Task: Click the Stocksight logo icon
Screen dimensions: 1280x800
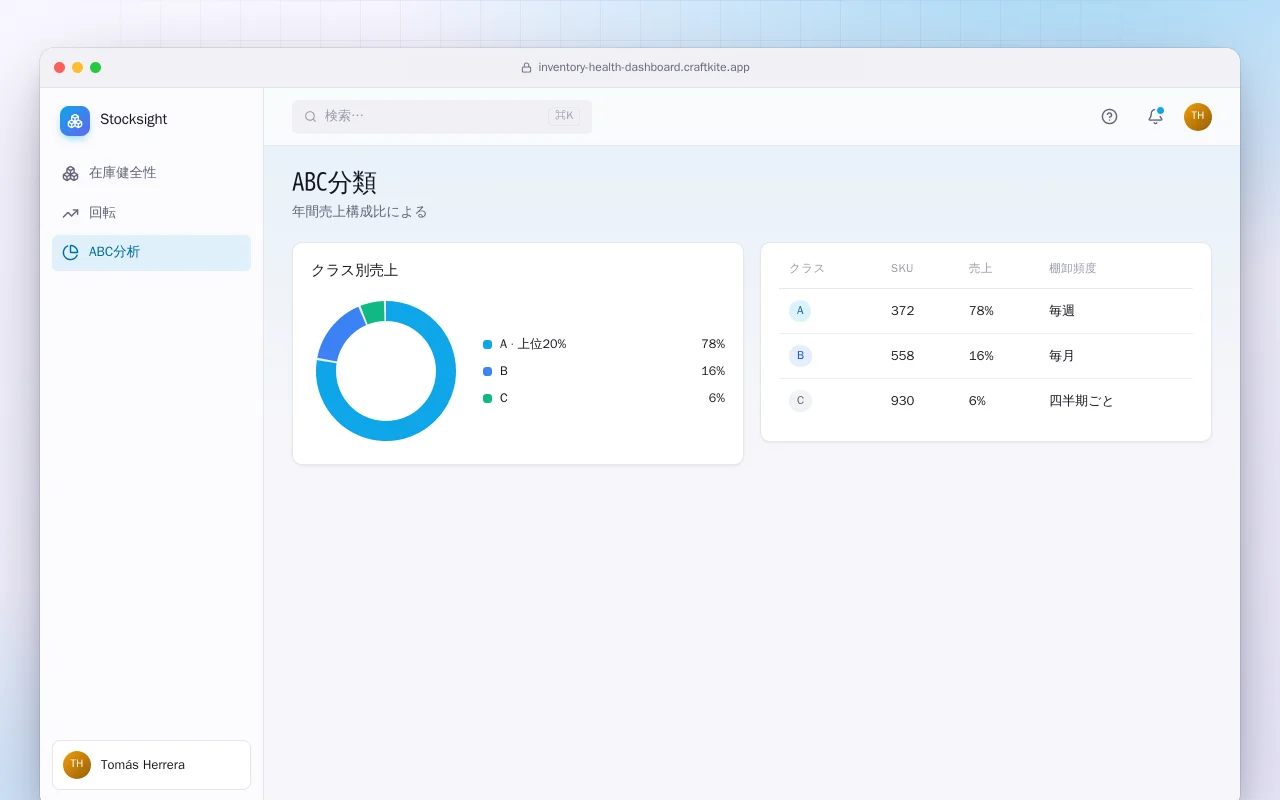Action: click(x=75, y=121)
